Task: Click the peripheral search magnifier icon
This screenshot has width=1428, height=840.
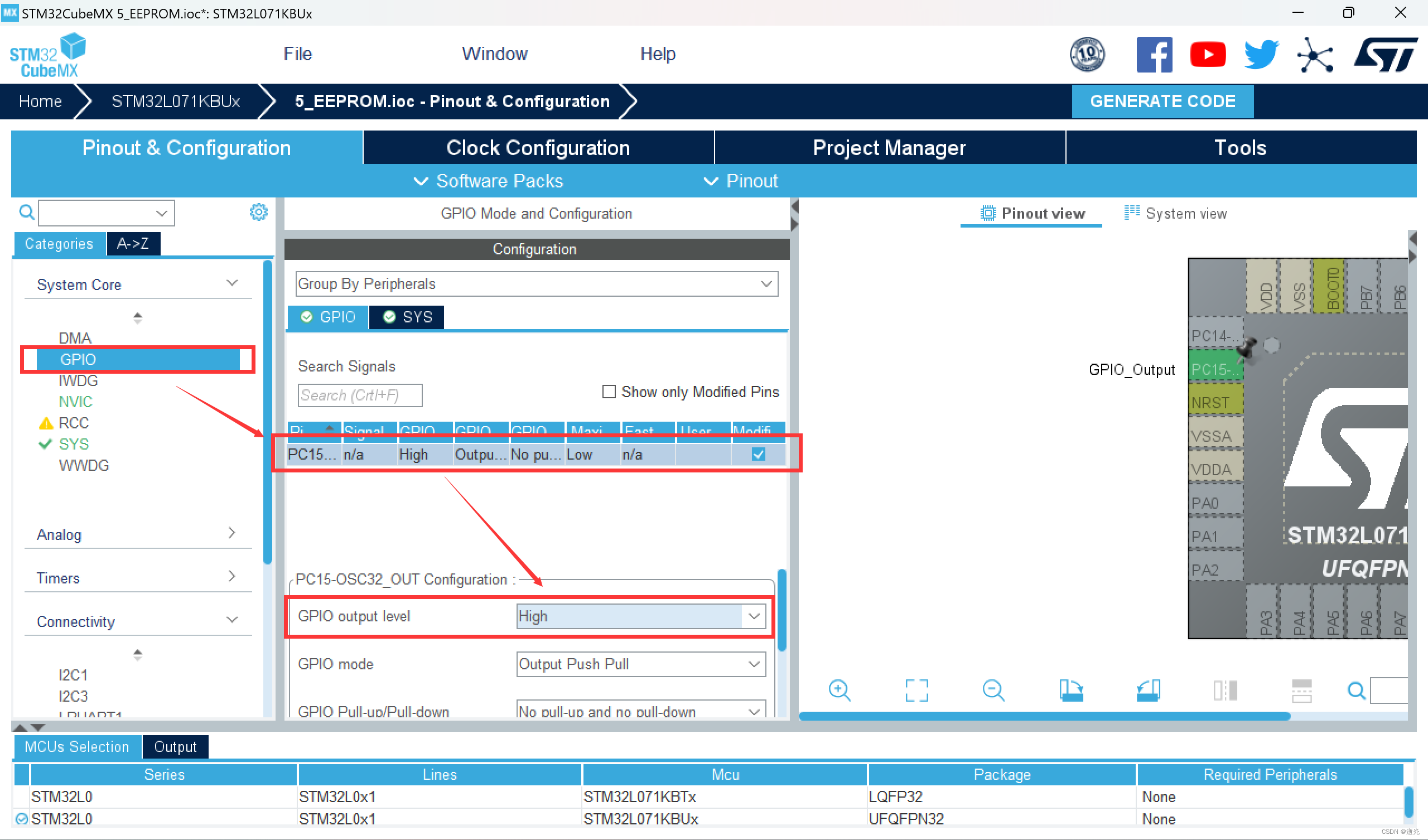Action: 26,213
